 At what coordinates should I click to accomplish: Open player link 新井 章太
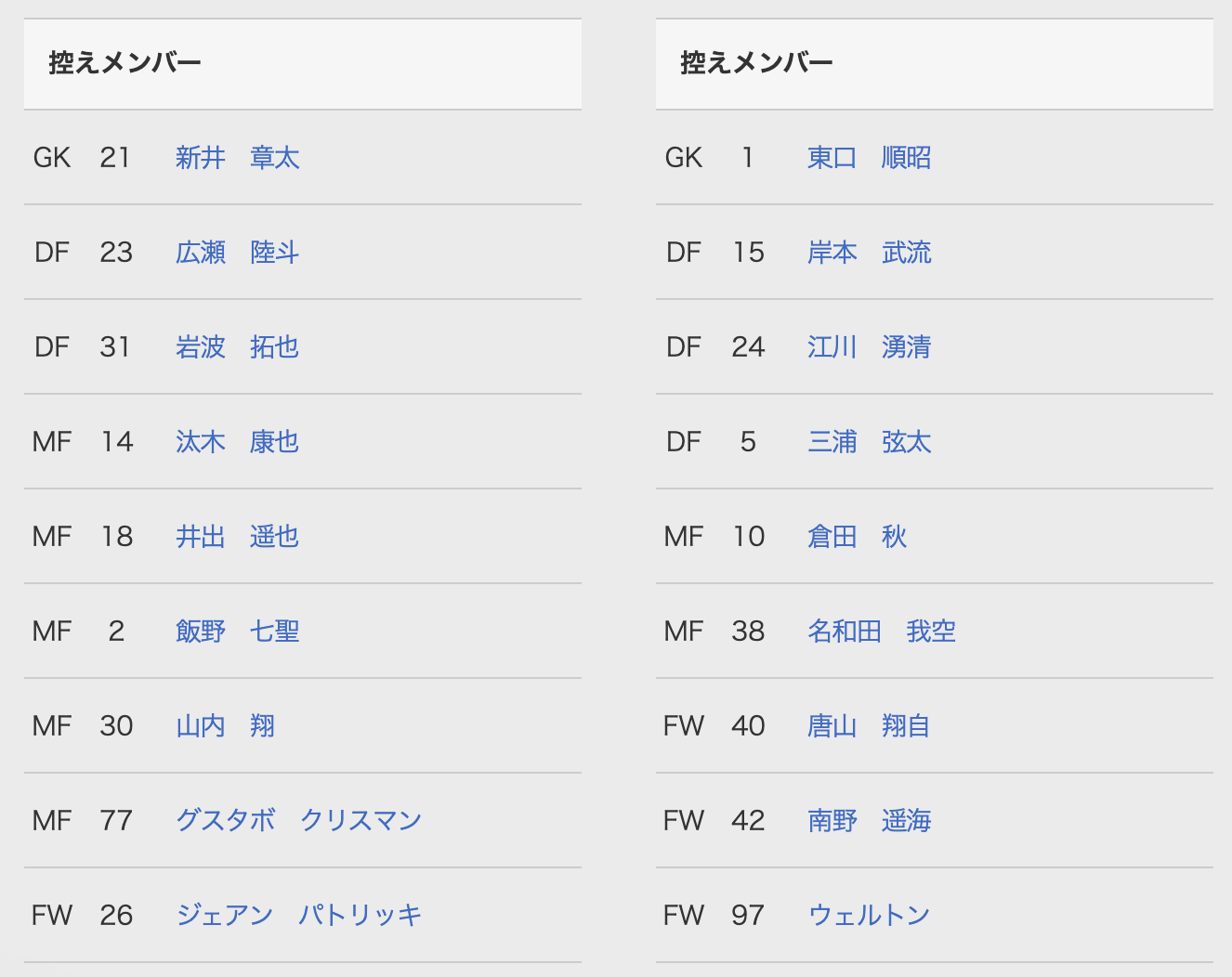[237, 158]
